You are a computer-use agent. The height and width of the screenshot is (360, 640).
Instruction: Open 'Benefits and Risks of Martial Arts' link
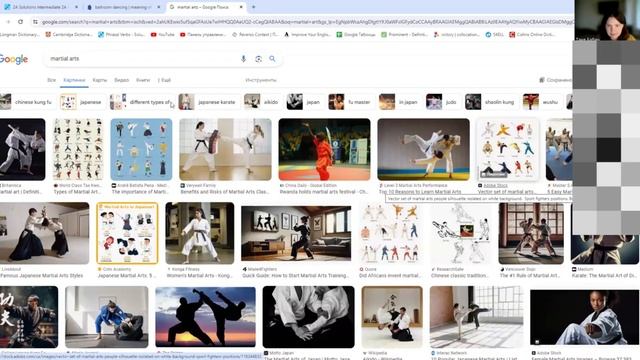pyautogui.click(x=225, y=192)
